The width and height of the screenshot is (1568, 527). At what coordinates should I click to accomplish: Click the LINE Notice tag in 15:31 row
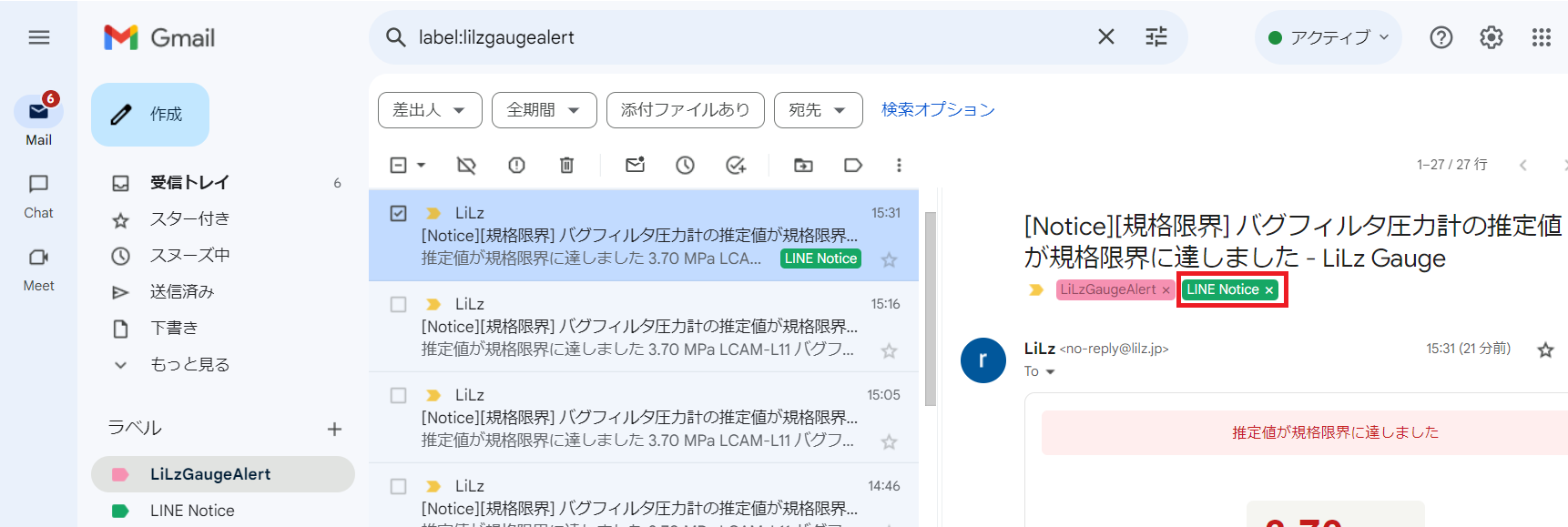tap(820, 258)
